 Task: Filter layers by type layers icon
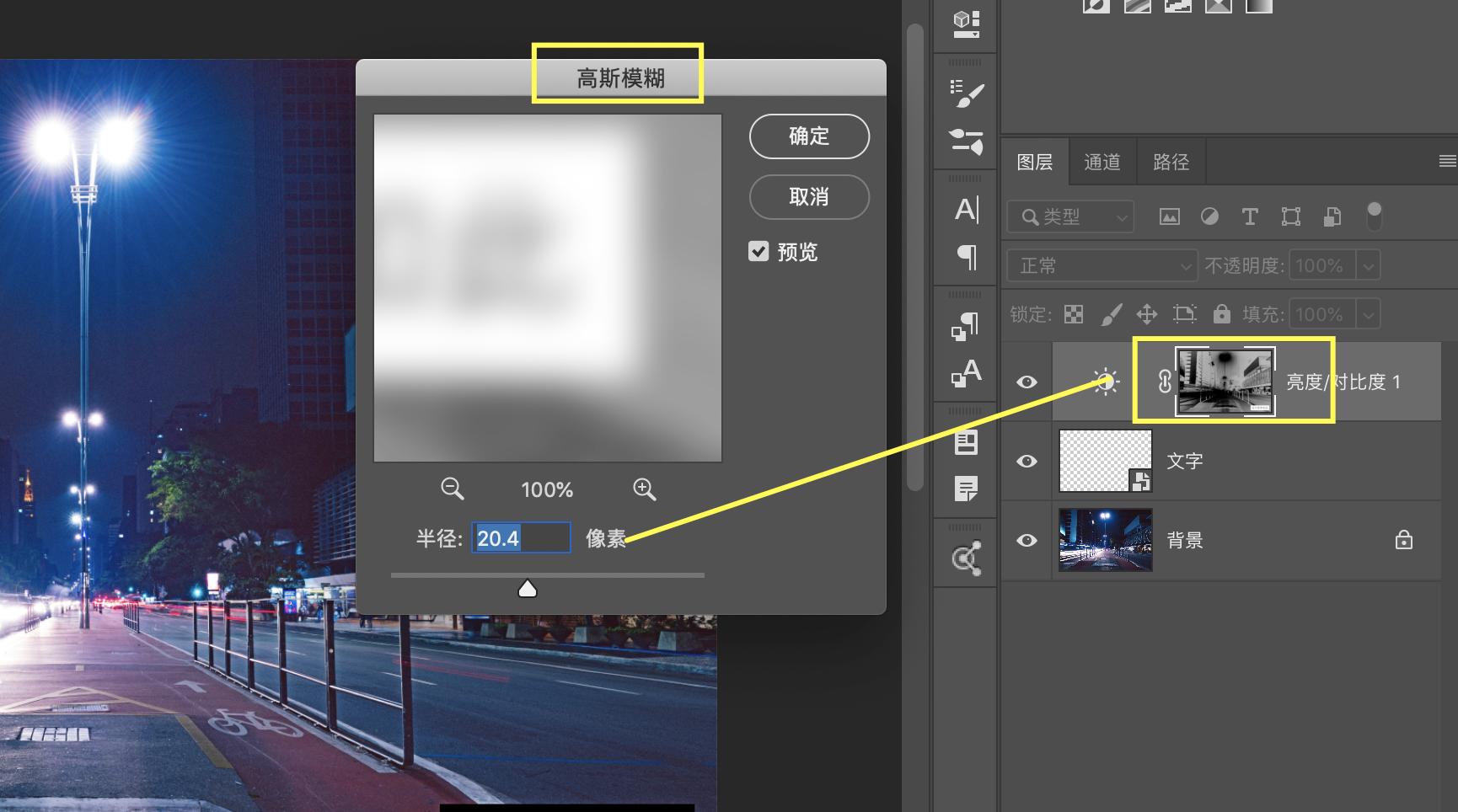point(1250,216)
